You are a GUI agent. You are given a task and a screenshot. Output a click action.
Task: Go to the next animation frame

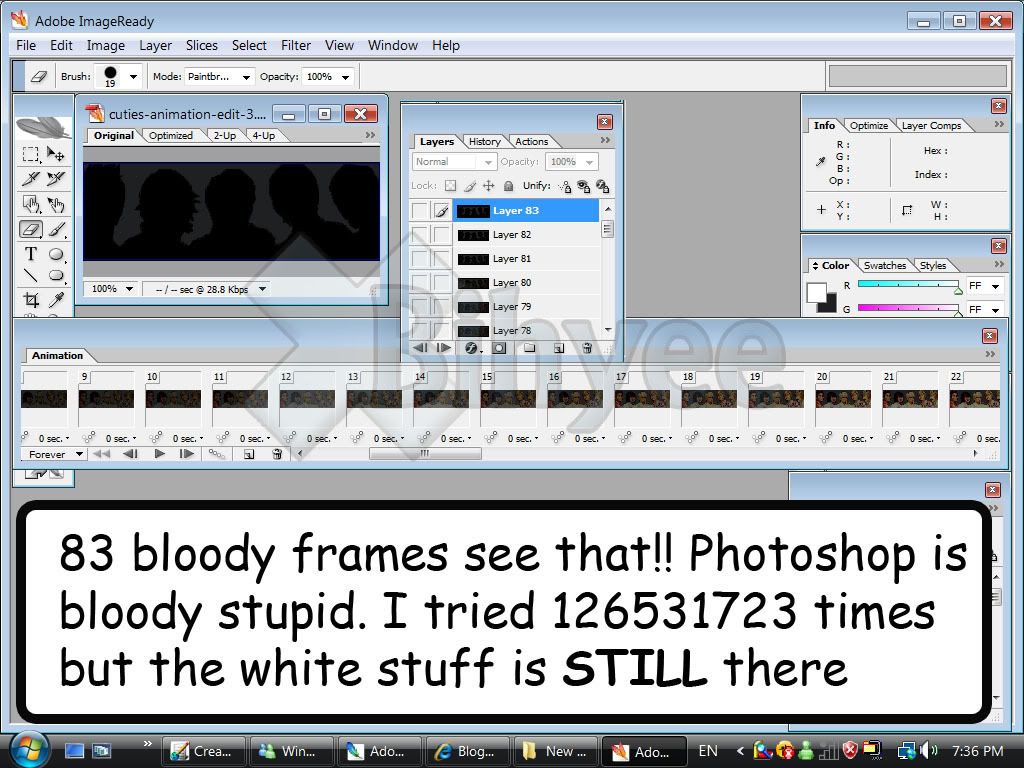(186, 454)
